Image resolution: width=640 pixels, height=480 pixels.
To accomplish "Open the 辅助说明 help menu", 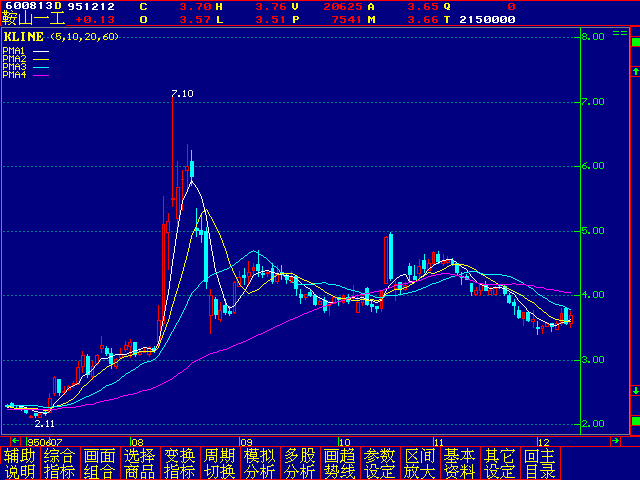I will pyautogui.click(x=19, y=463).
